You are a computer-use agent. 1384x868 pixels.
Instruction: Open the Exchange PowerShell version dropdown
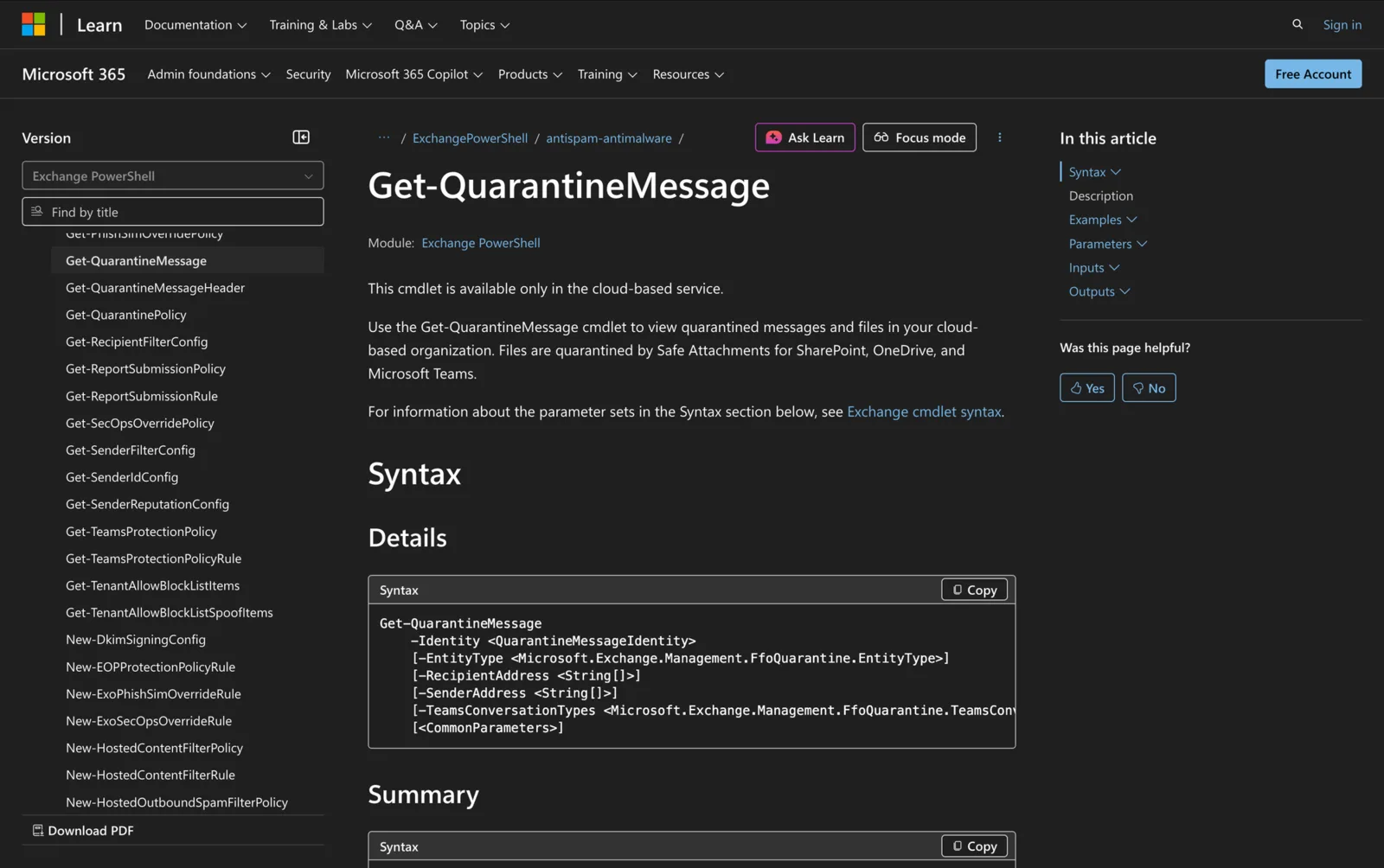click(x=173, y=176)
